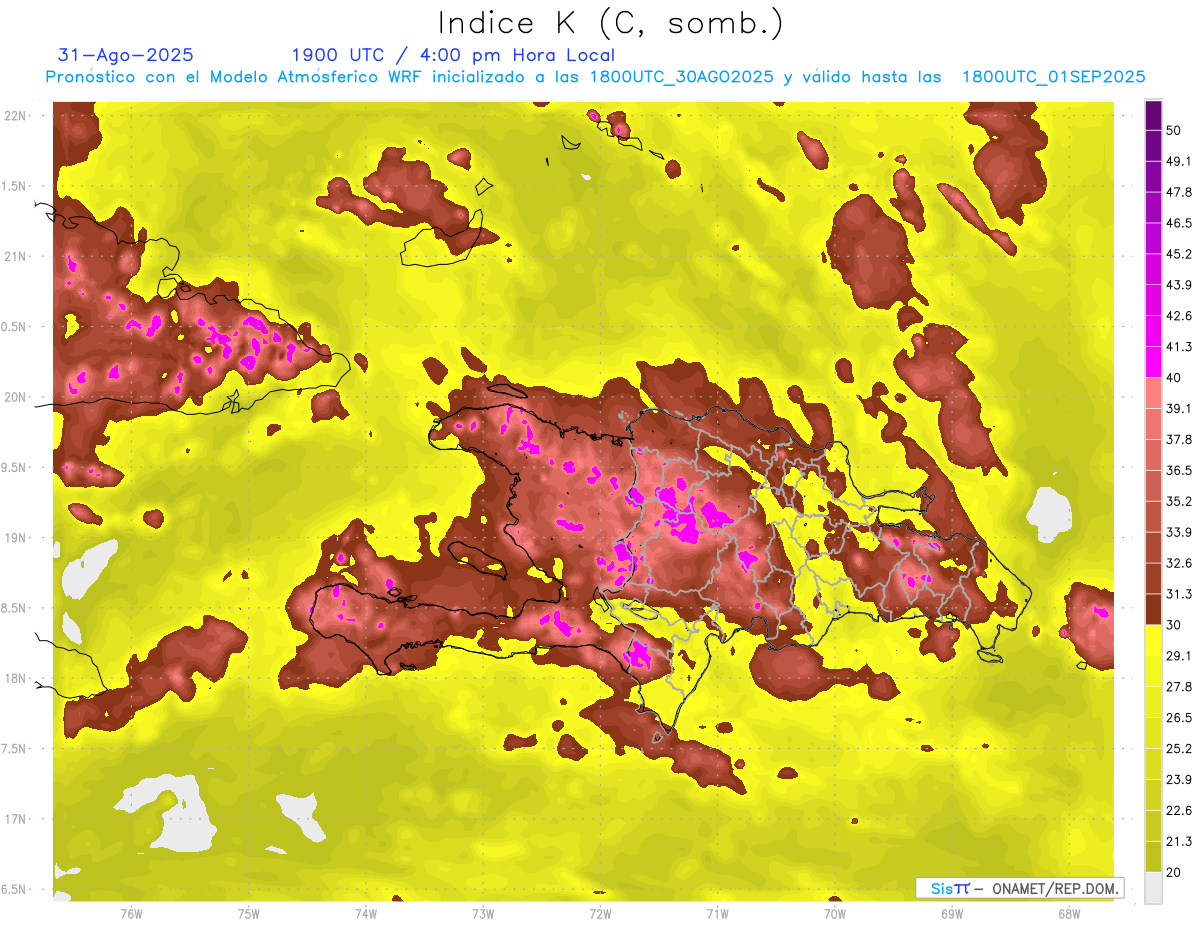Click the "1.5N" latitude label
1200x927 pixels.
click(15, 187)
